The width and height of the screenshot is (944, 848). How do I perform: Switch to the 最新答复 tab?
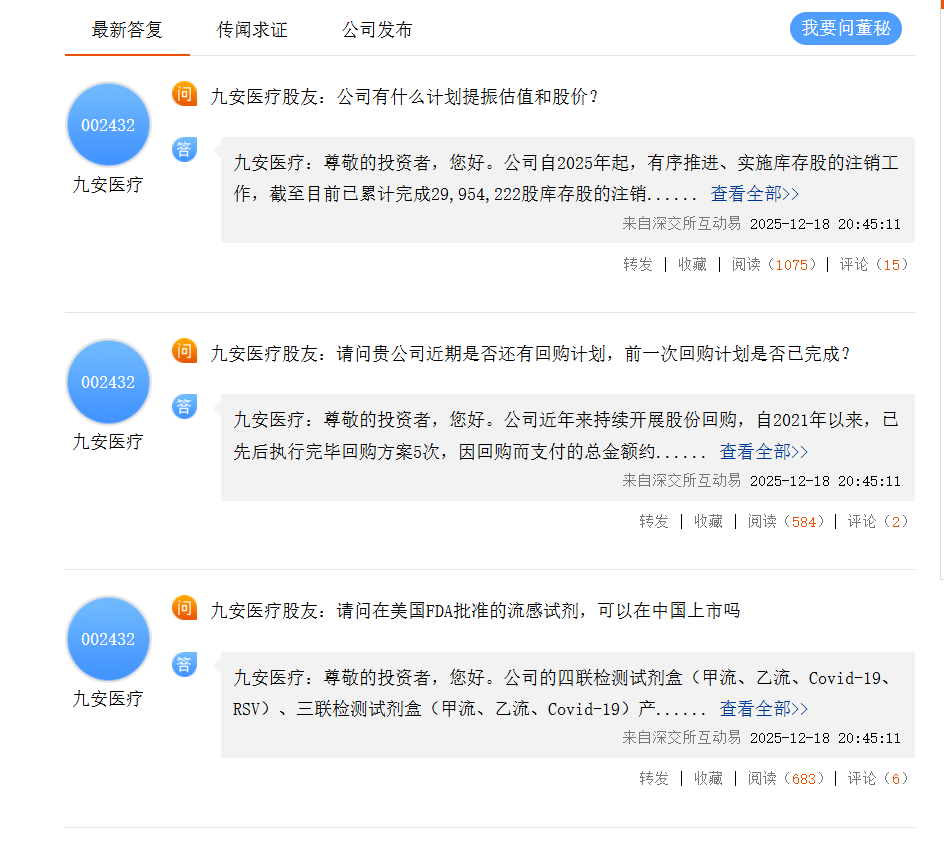point(127,29)
